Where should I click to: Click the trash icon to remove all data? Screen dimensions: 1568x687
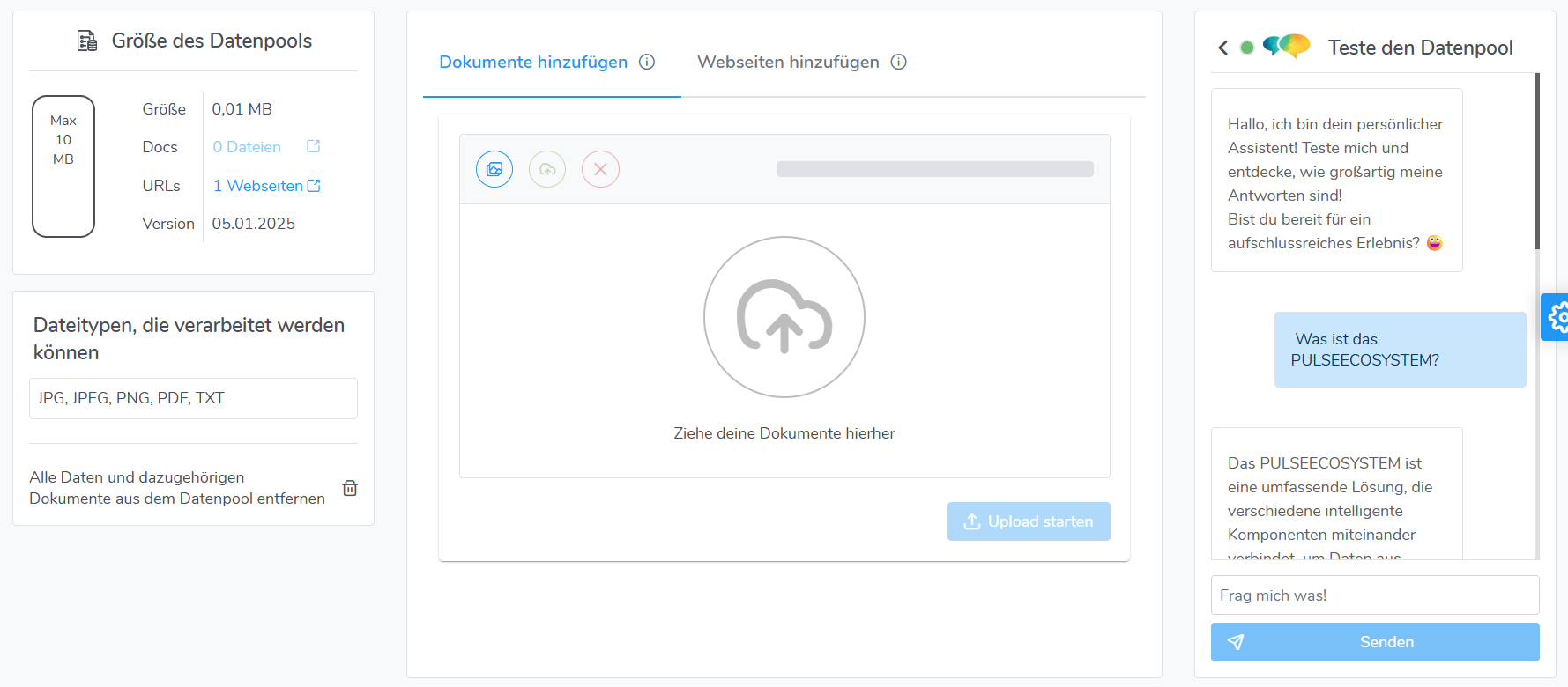pos(350,488)
